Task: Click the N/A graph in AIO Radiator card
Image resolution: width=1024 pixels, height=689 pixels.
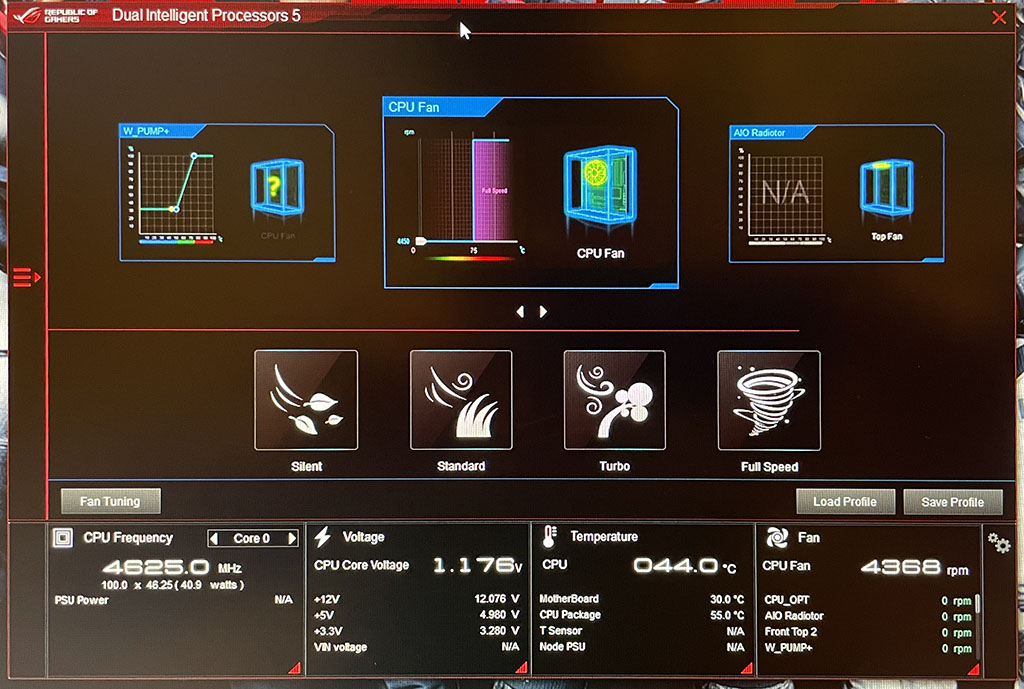Action: 785,194
